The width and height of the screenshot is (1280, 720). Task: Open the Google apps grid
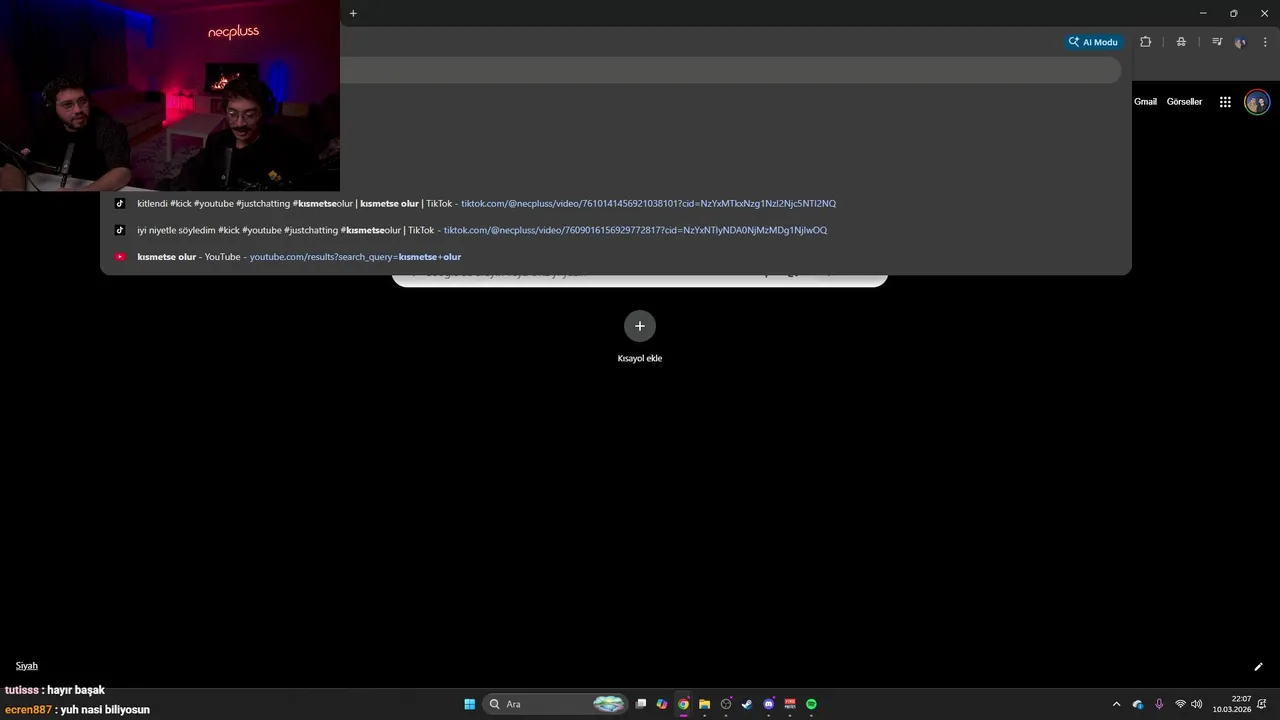[1225, 102]
